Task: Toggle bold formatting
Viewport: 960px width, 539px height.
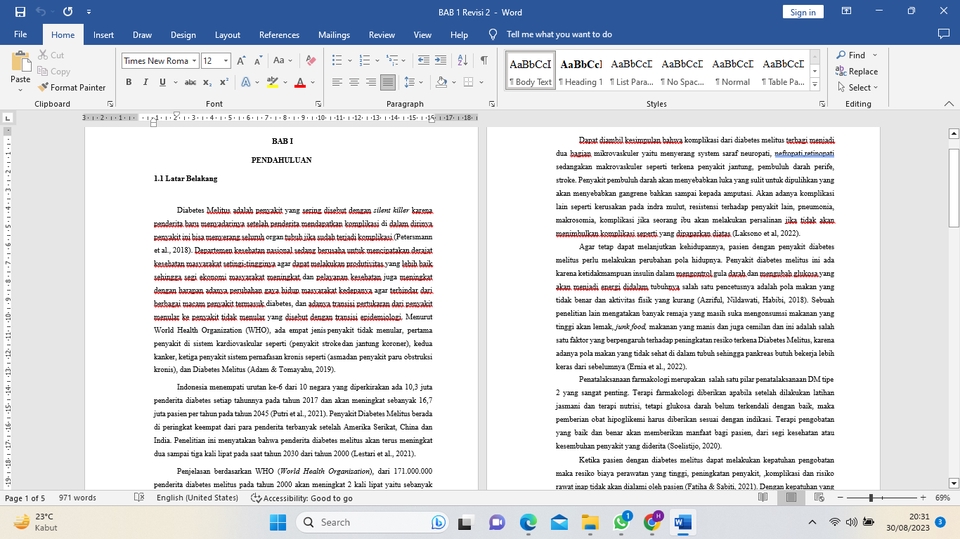Action: (x=129, y=82)
